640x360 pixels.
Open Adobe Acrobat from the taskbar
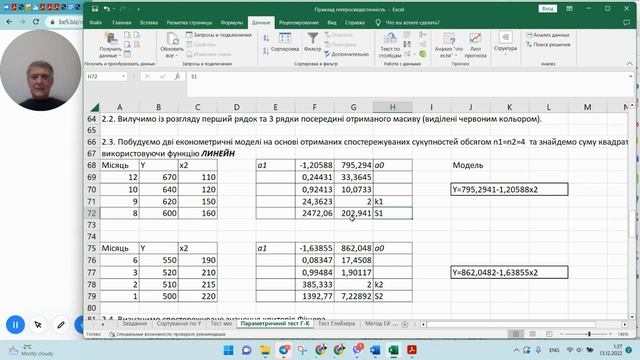click(x=412, y=350)
